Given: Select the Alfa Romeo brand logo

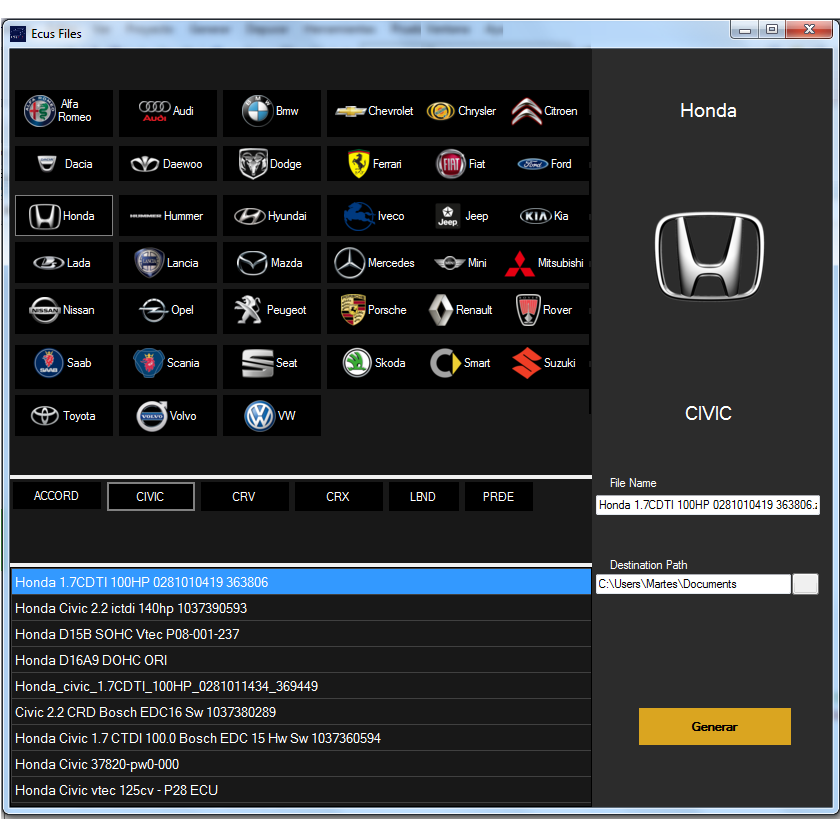Looking at the screenshot, I should 40,111.
